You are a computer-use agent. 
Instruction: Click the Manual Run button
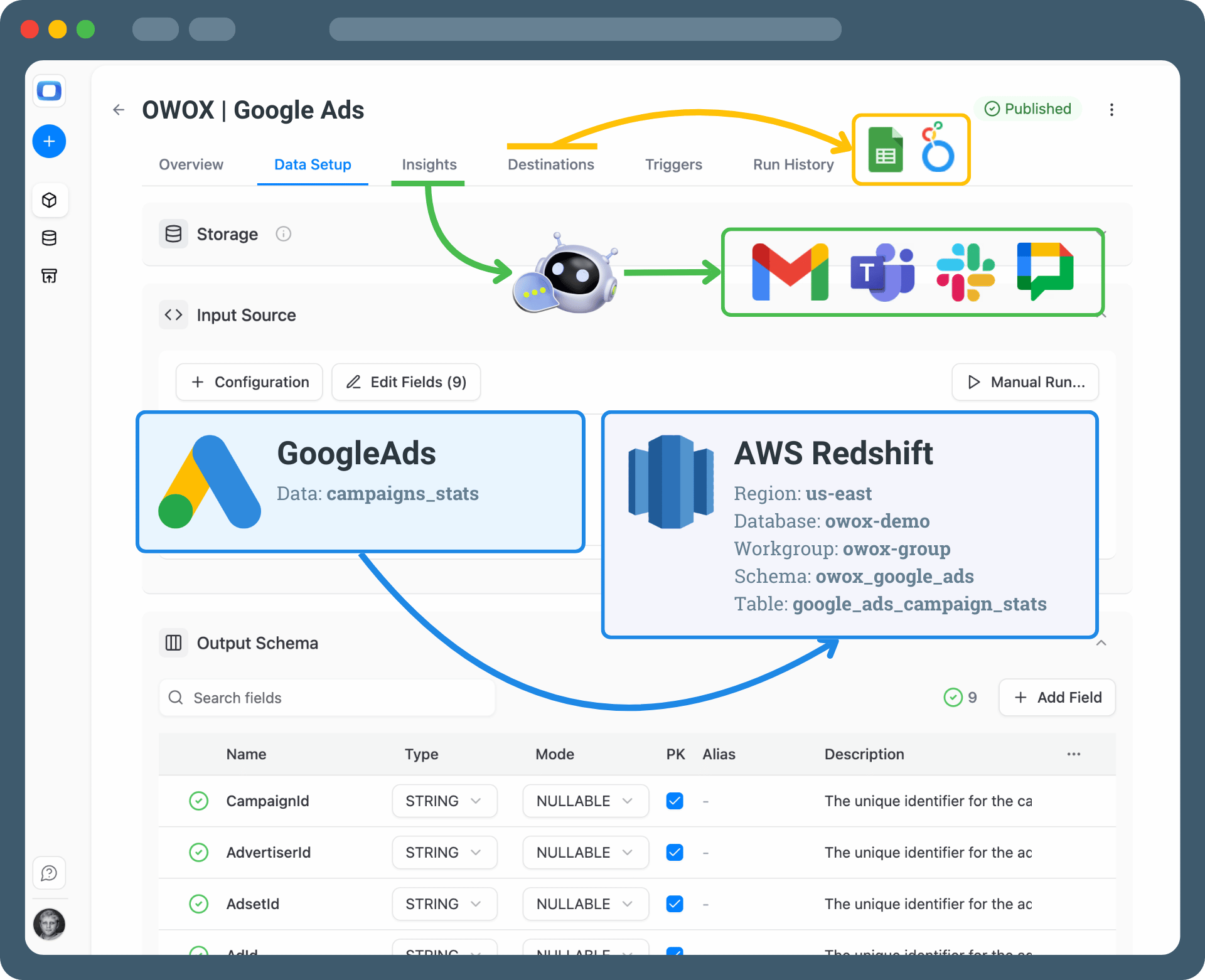coord(1025,382)
